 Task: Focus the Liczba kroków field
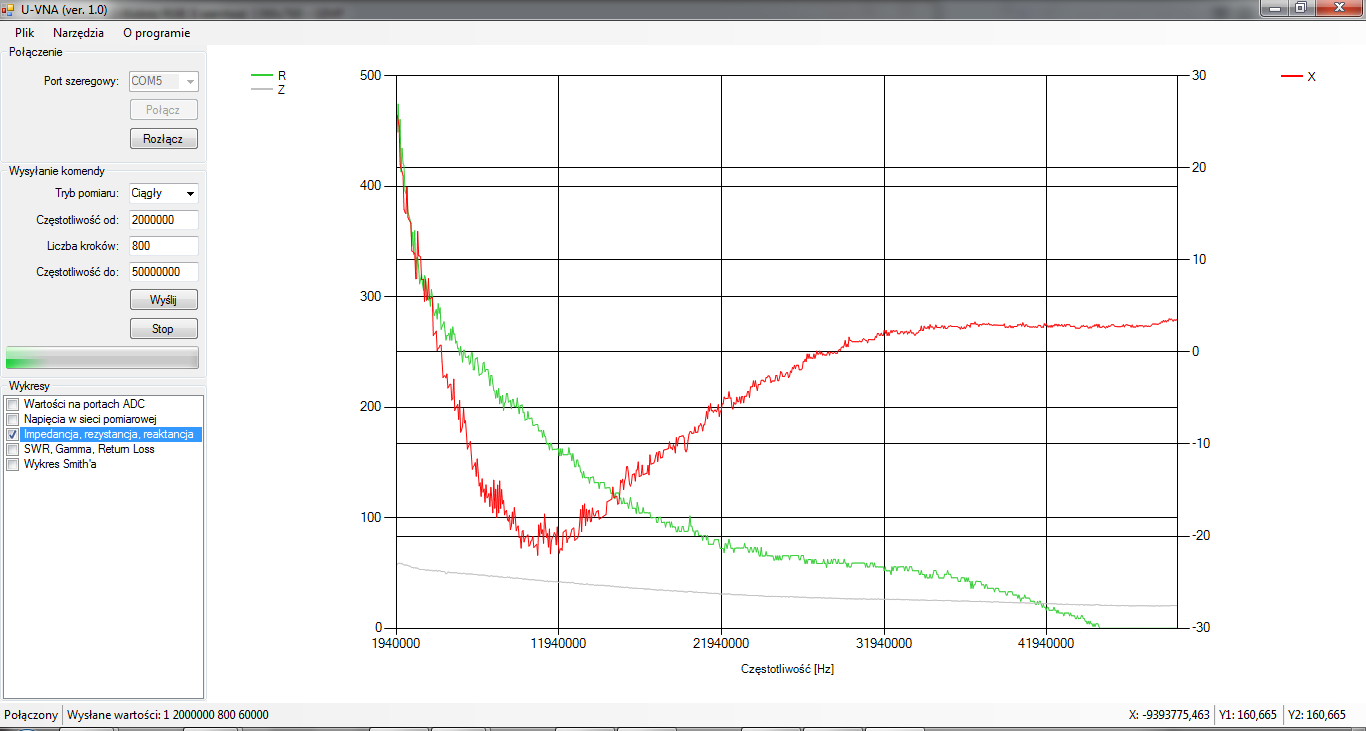coord(163,246)
